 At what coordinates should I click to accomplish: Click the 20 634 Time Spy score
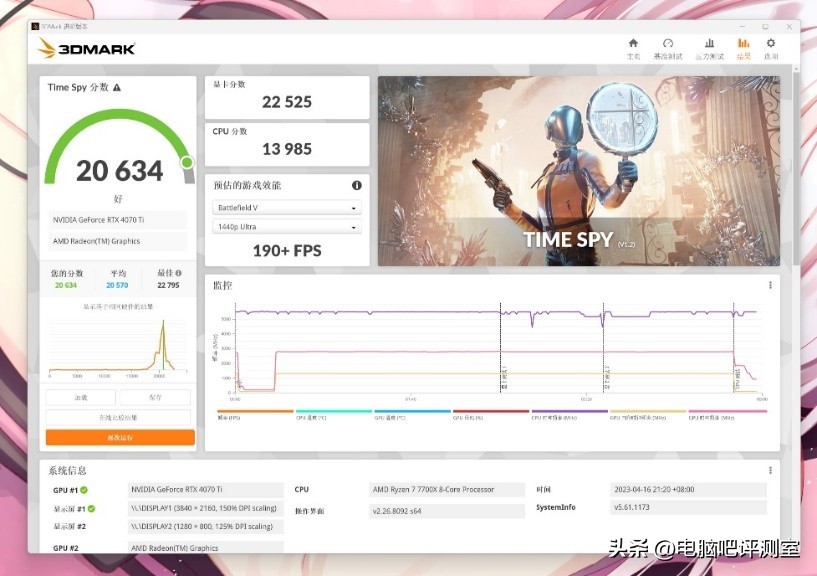point(120,171)
